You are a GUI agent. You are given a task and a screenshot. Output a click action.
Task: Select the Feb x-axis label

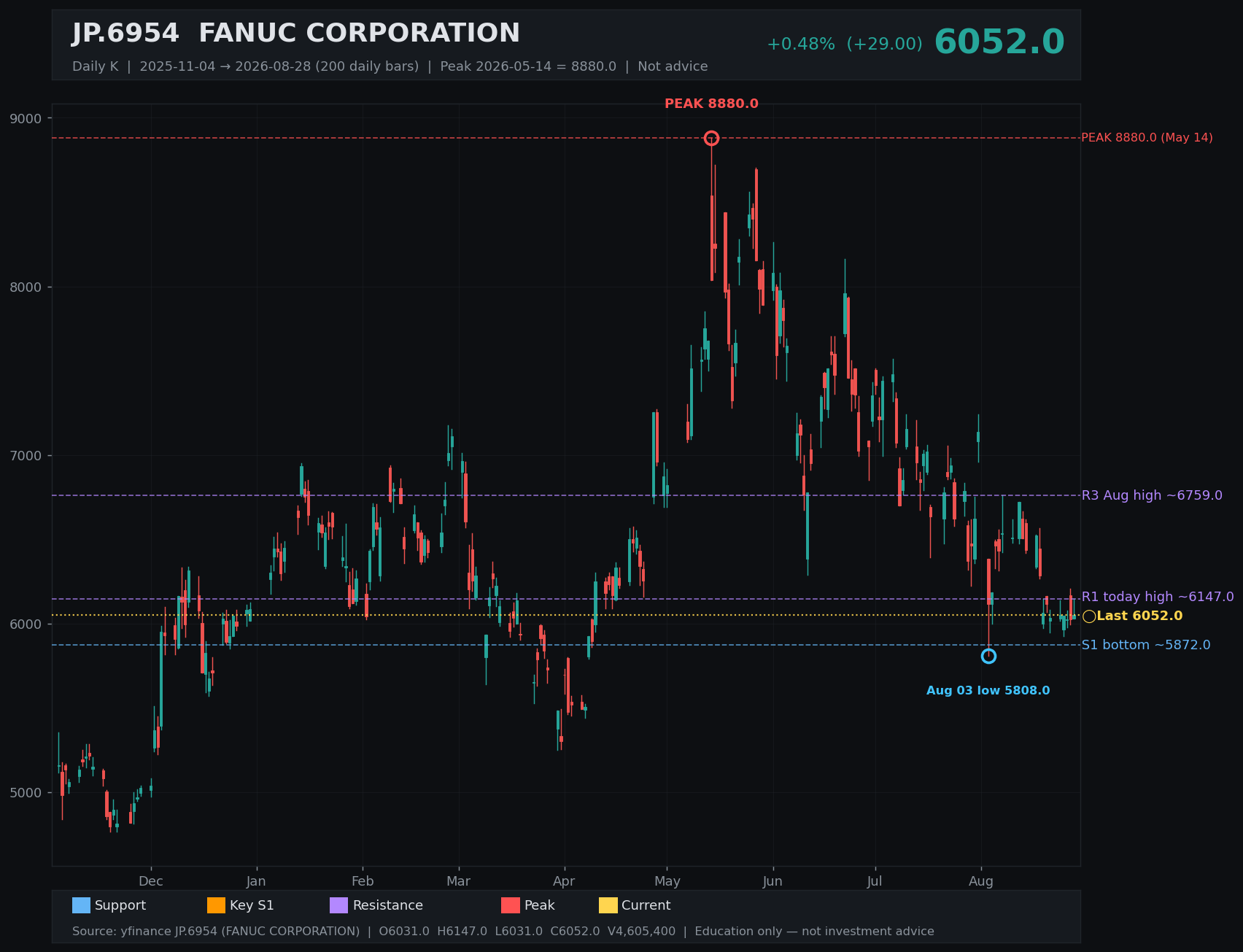pos(363,881)
